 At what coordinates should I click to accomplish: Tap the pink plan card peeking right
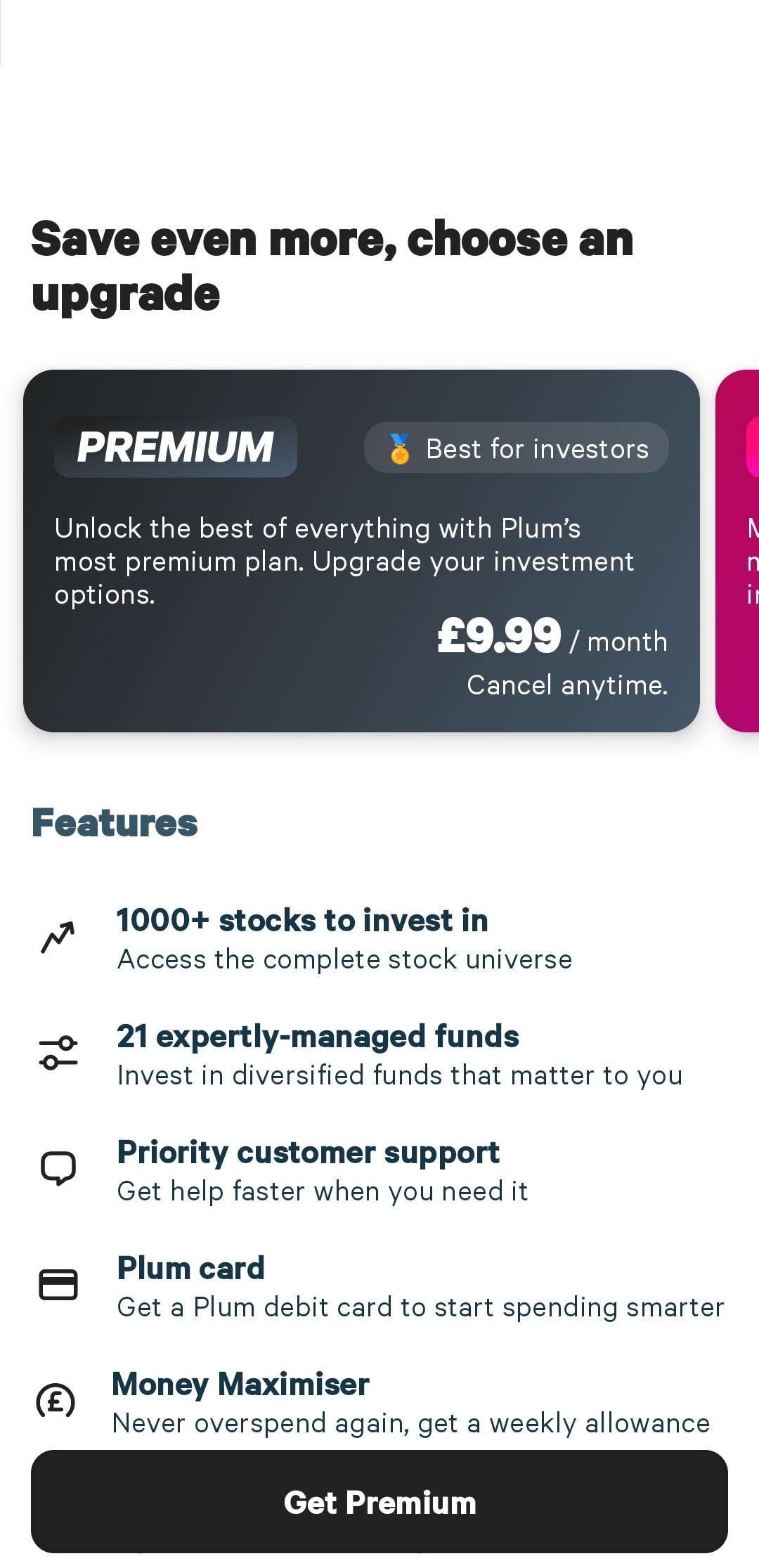tap(738, 551)
